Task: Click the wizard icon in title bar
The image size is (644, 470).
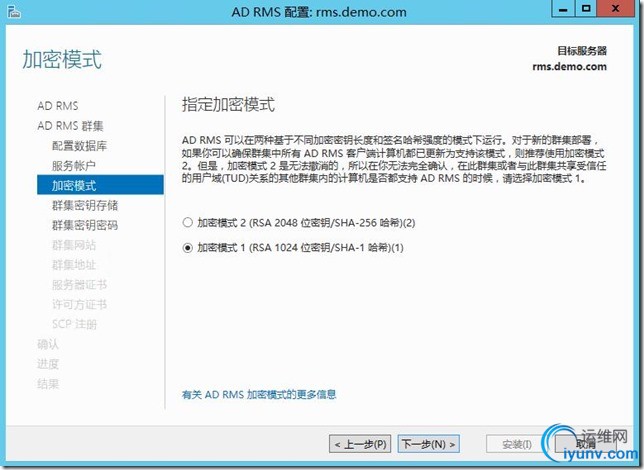Action: pos(14,12)
